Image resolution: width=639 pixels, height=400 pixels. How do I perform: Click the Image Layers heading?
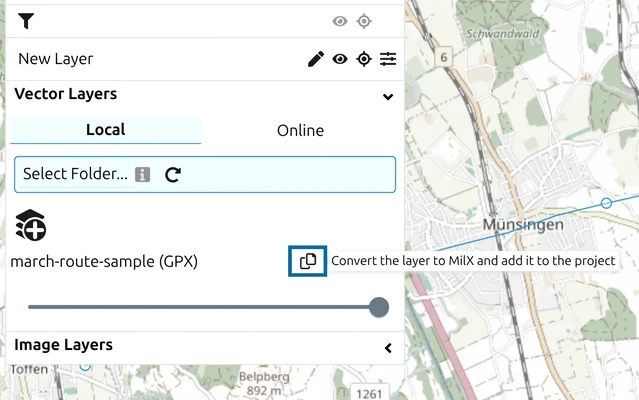(64, 345)
